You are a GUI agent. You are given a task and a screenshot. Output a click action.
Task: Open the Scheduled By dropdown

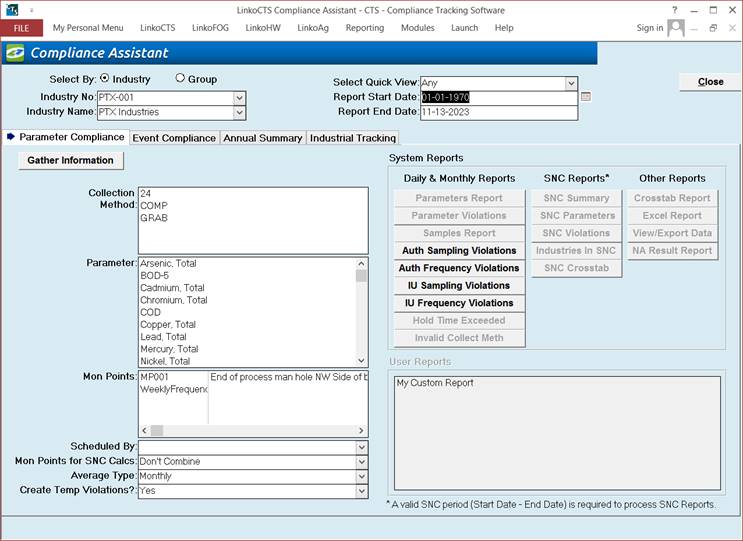coord(362,447)
